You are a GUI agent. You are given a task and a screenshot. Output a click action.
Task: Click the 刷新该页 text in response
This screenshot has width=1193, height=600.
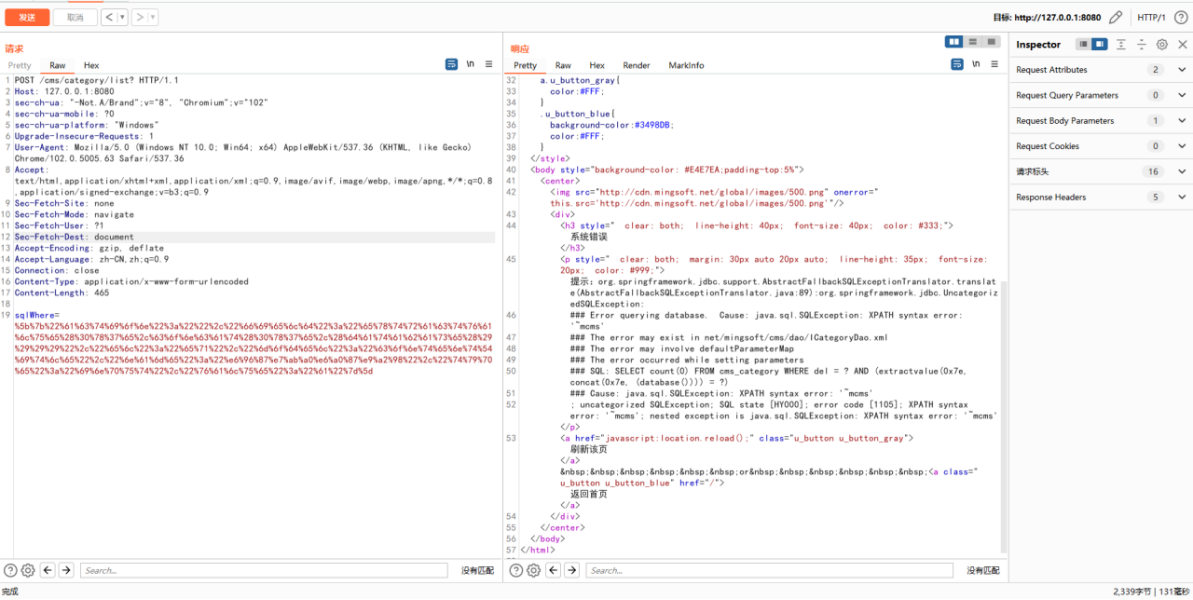(589, 449)
